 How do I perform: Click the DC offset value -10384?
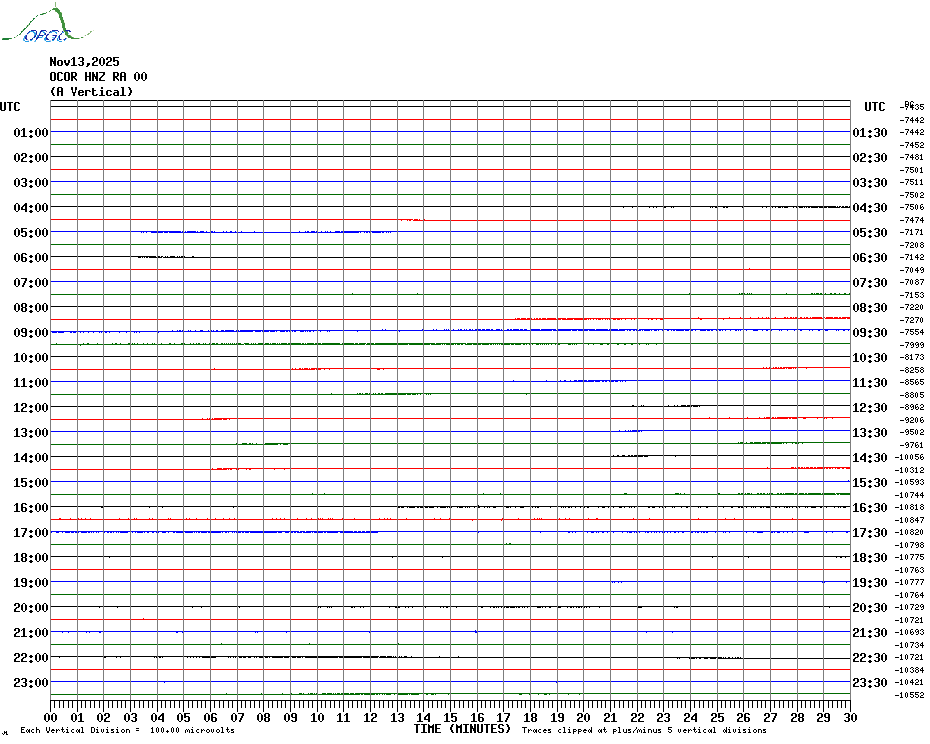(x=910, y=670)
